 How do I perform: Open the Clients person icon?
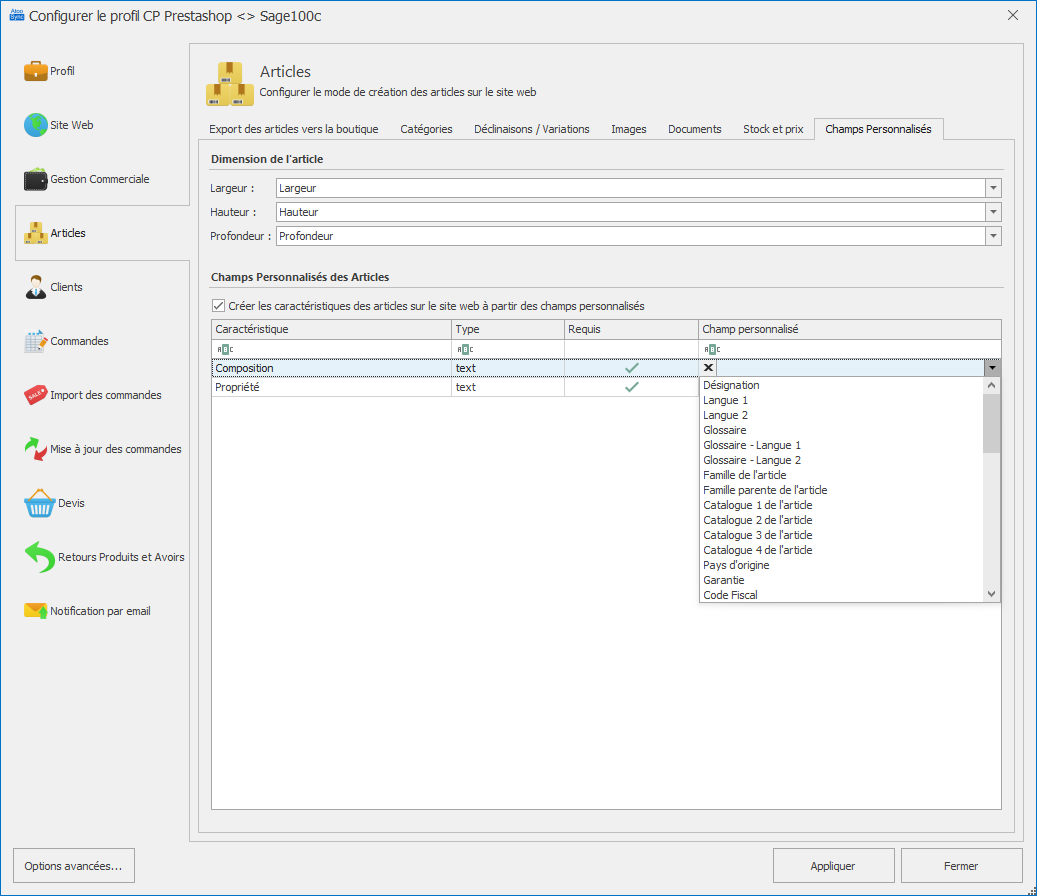pos(36,287)
